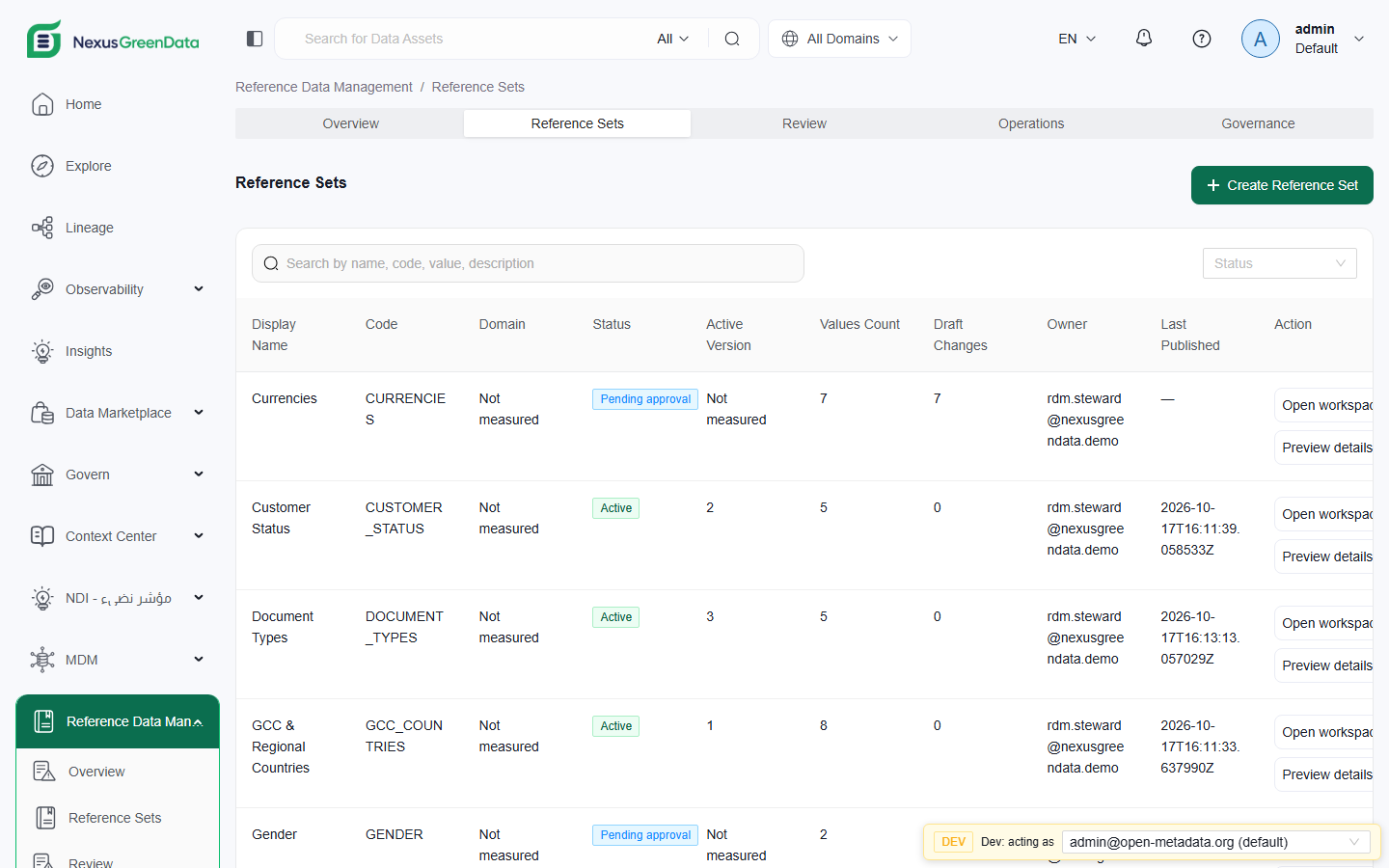The height and width of the screenshot is (868, 1389).
Task: Expand the Govern sidebar menu
Action: click(199, 474)
